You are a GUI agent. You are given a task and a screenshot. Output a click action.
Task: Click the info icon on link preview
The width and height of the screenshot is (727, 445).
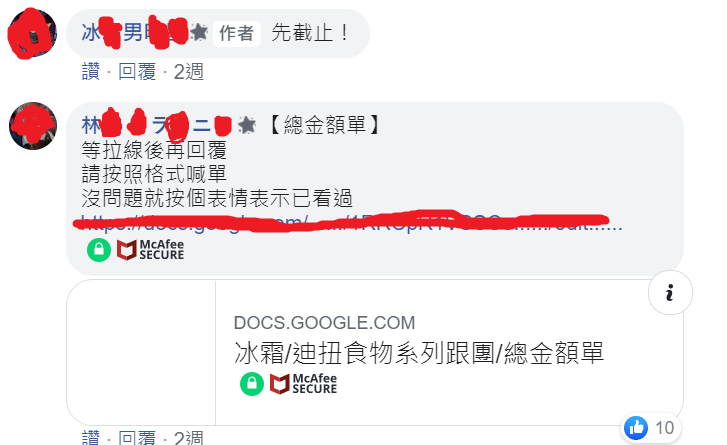pos(670,292)
